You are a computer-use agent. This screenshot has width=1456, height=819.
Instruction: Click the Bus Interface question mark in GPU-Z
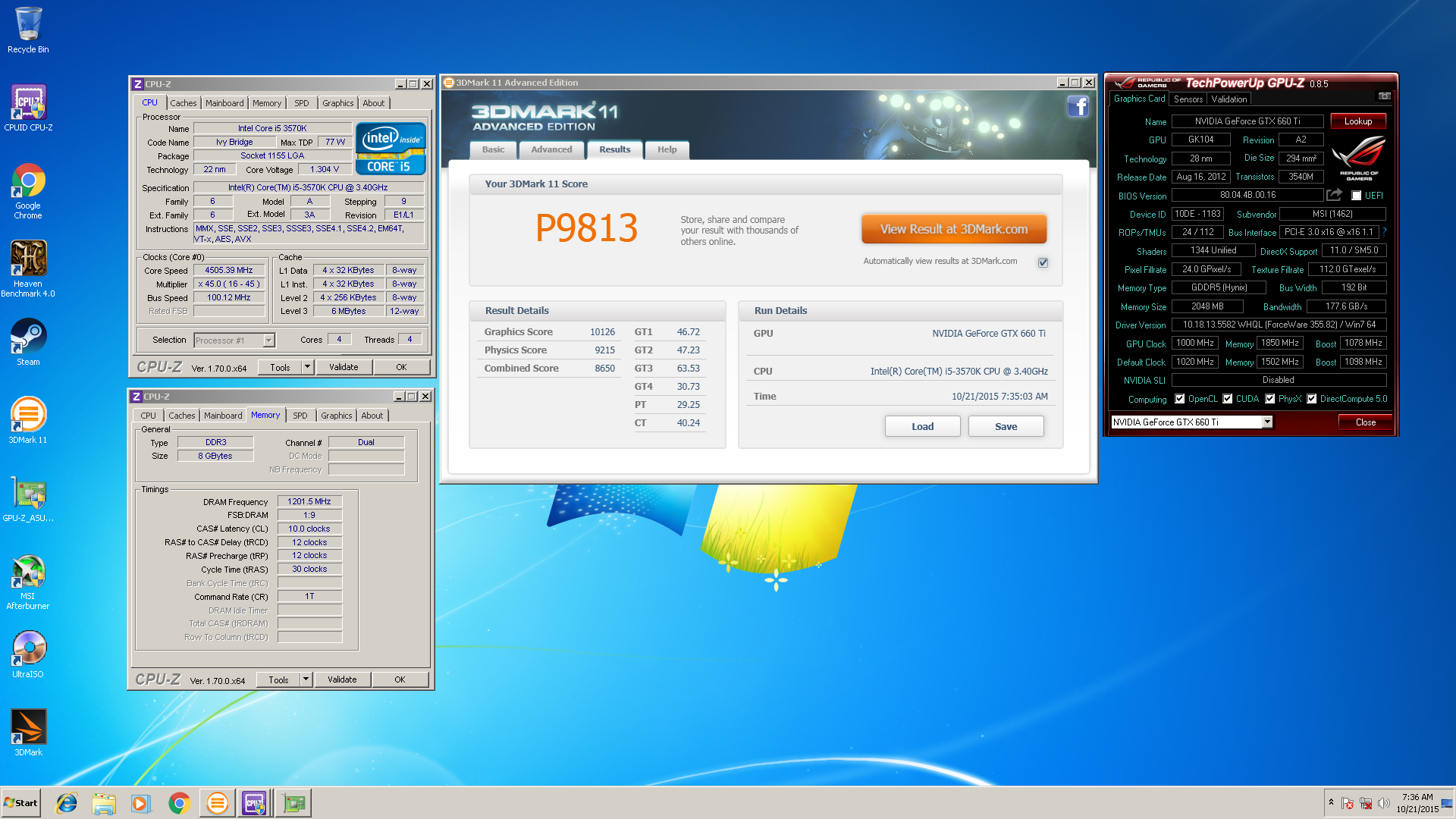1384,232
